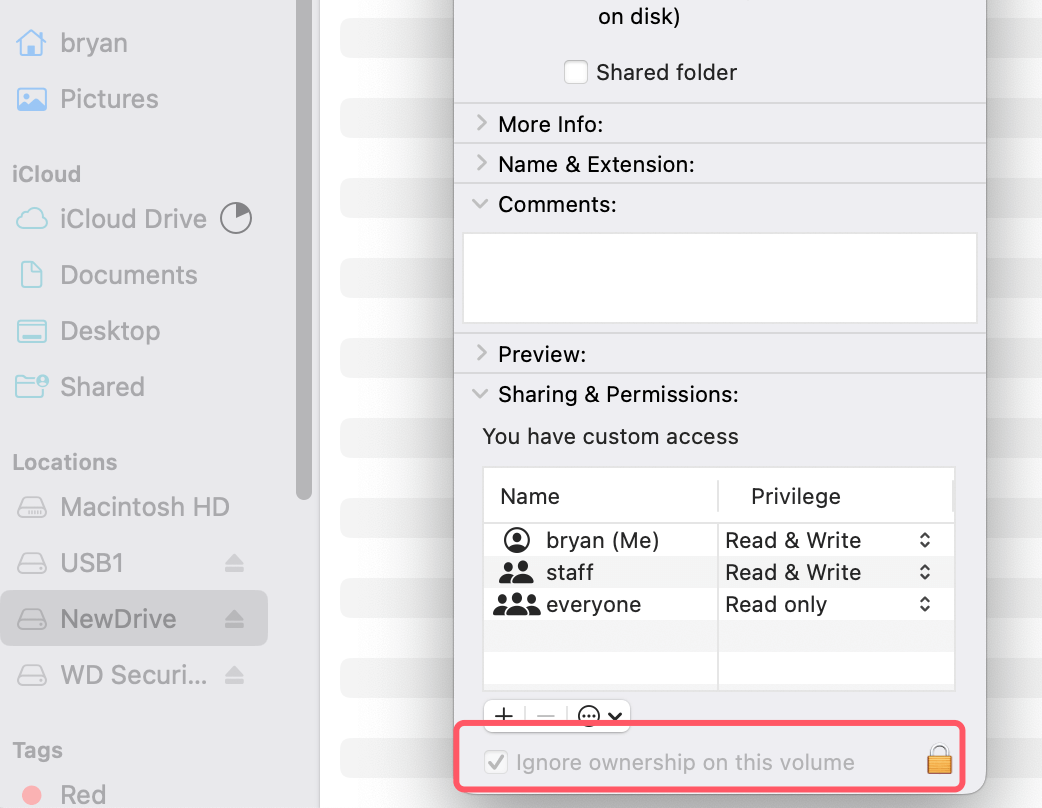The width and height of the screenshot is (1042, 808).
Task: Uncheck Ignore ownership on this volume
Action: click(496, 761)
